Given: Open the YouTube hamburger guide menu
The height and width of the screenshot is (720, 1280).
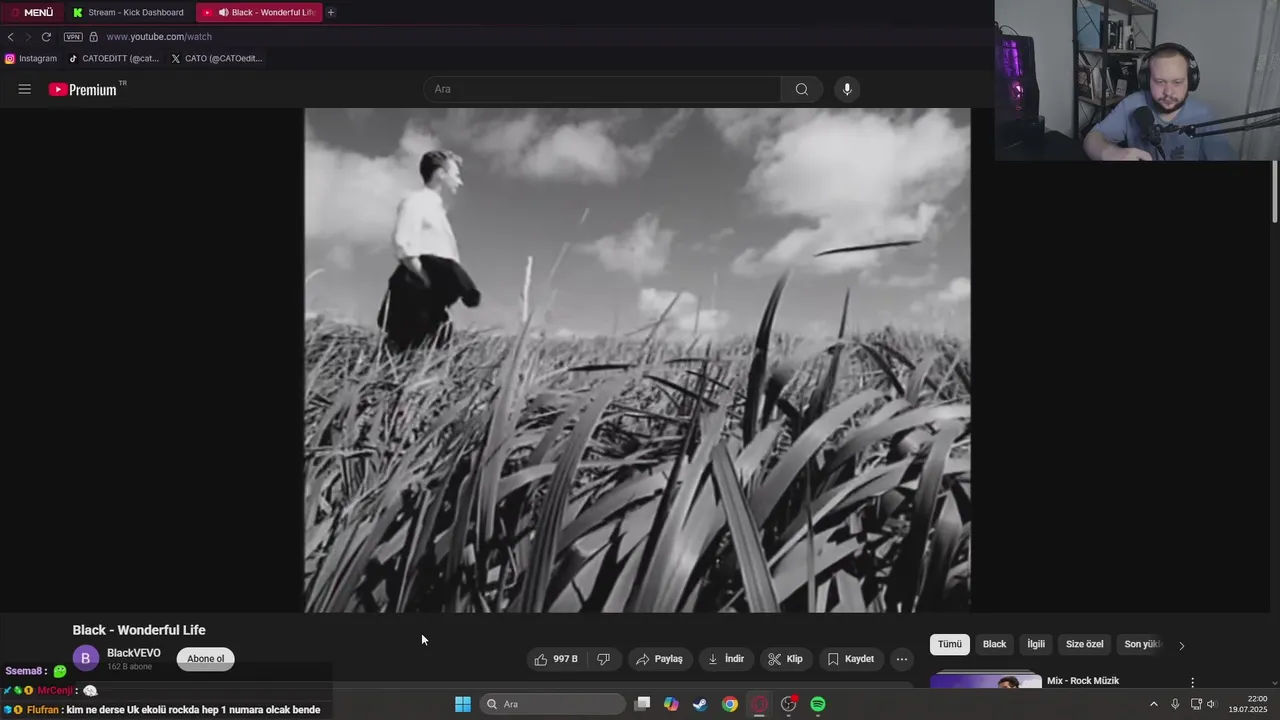Looking at the screenshot, I should 25,89.
